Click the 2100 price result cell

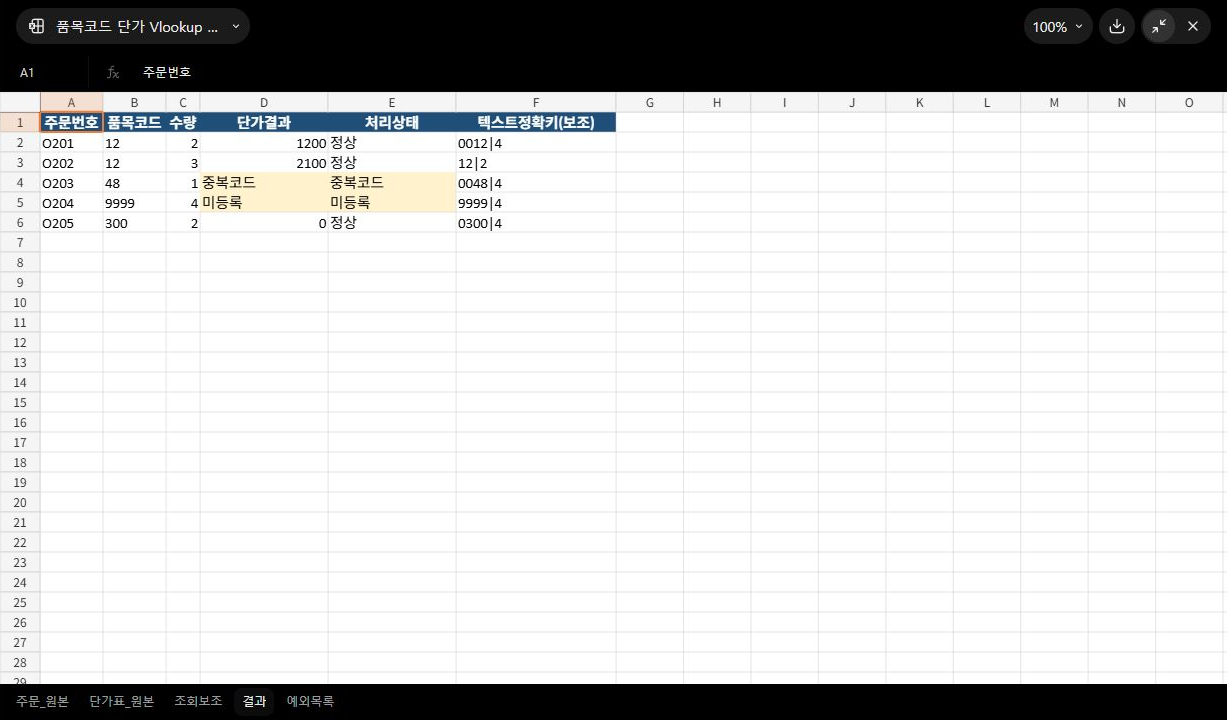click(x=264, y=163)
